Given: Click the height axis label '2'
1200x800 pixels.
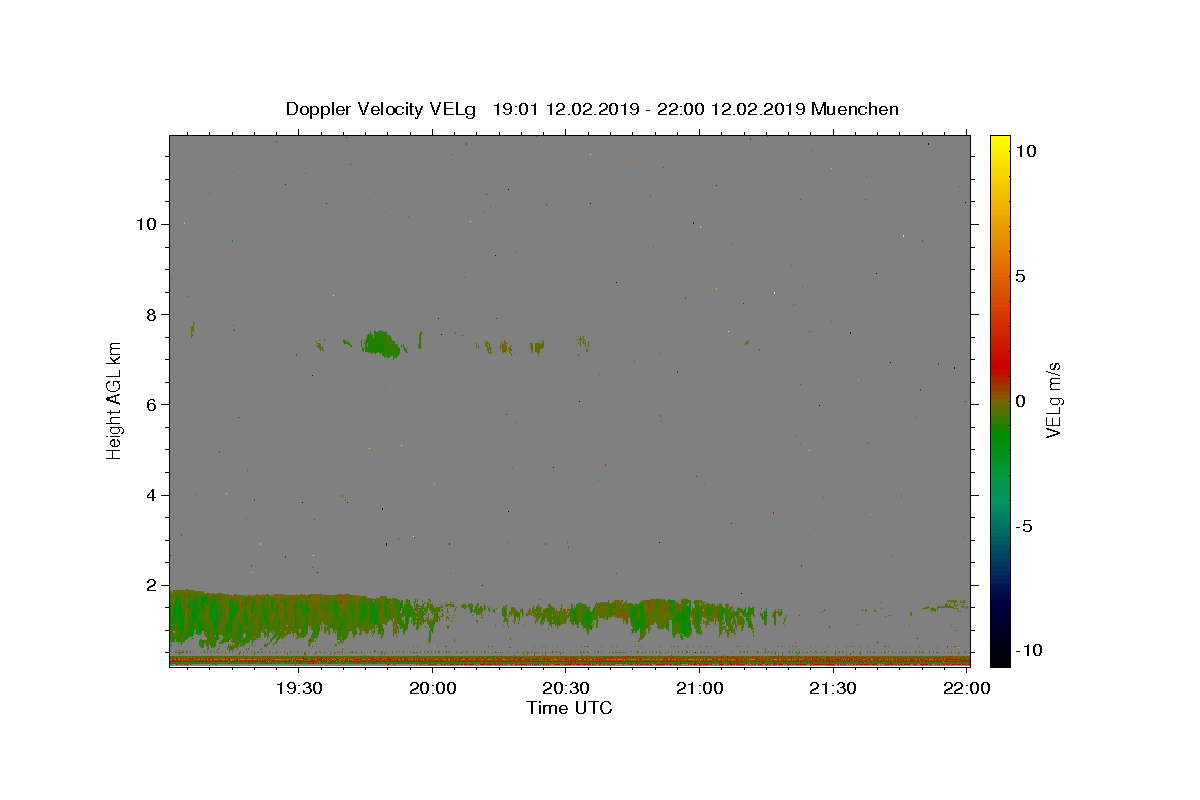Looking at the screenshot, I should (153, 585).
